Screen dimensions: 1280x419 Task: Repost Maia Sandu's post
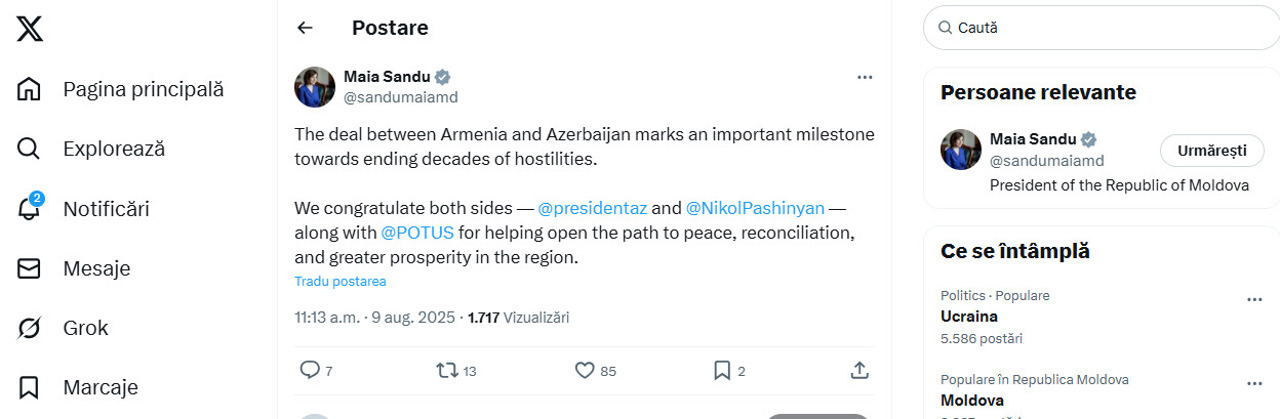447,370
